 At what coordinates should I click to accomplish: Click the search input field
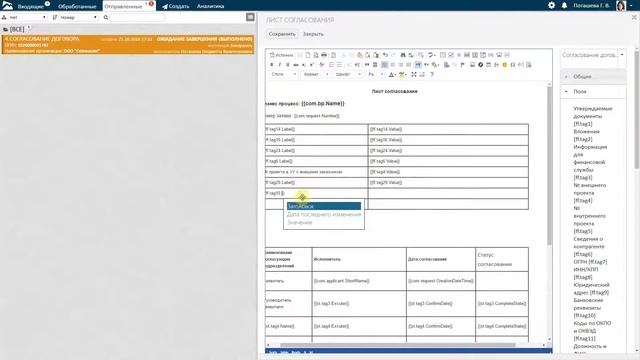pos(137,18)
